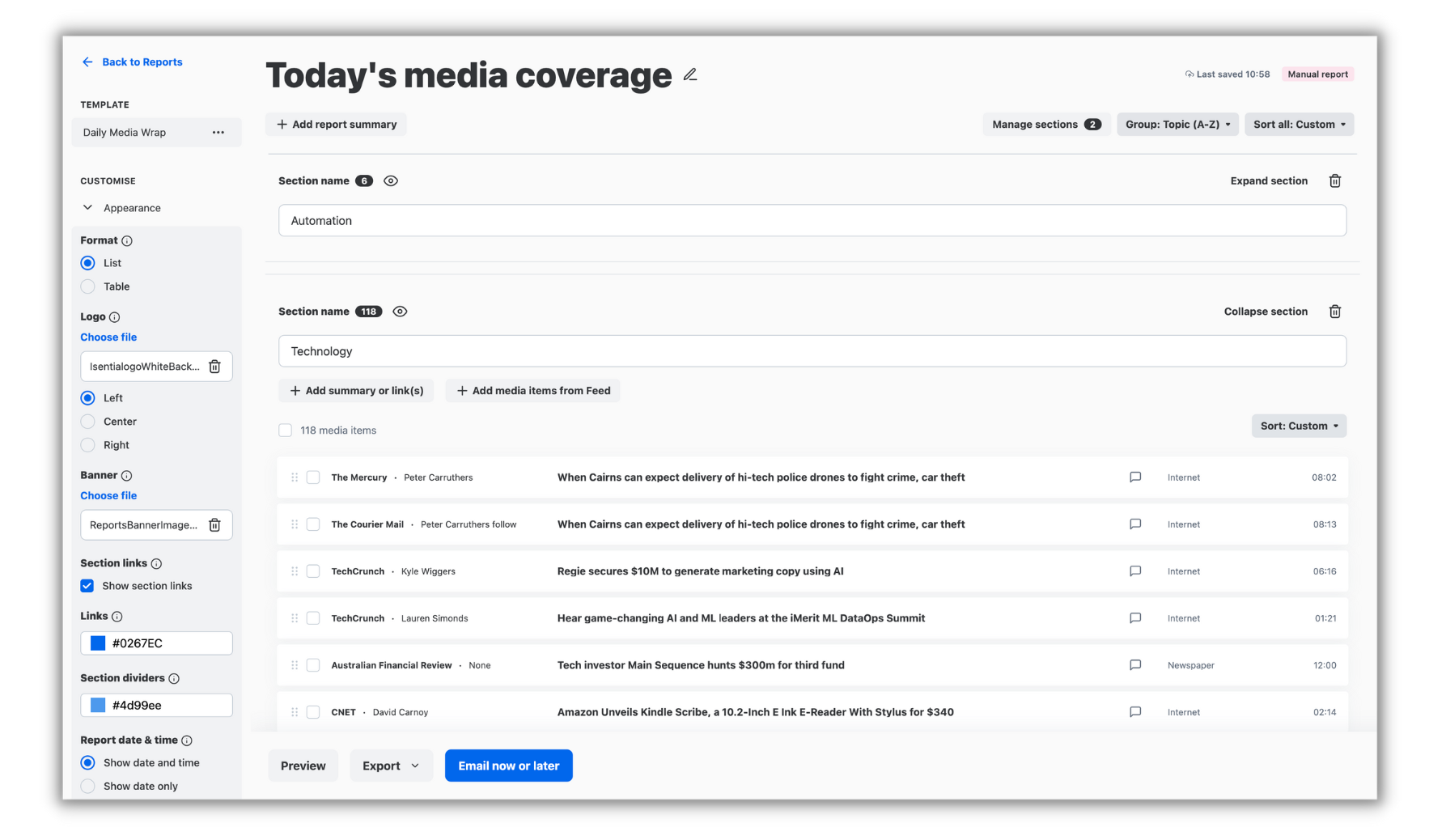Remove the ReportsBannerImage banner file
The height and width of the screenshot is (840, 1446).
(x=215, y=525)
